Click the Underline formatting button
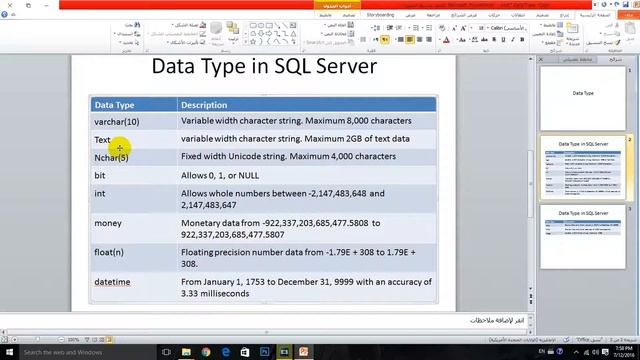This screenshot has height=360, width=640. tap(503, 40)
